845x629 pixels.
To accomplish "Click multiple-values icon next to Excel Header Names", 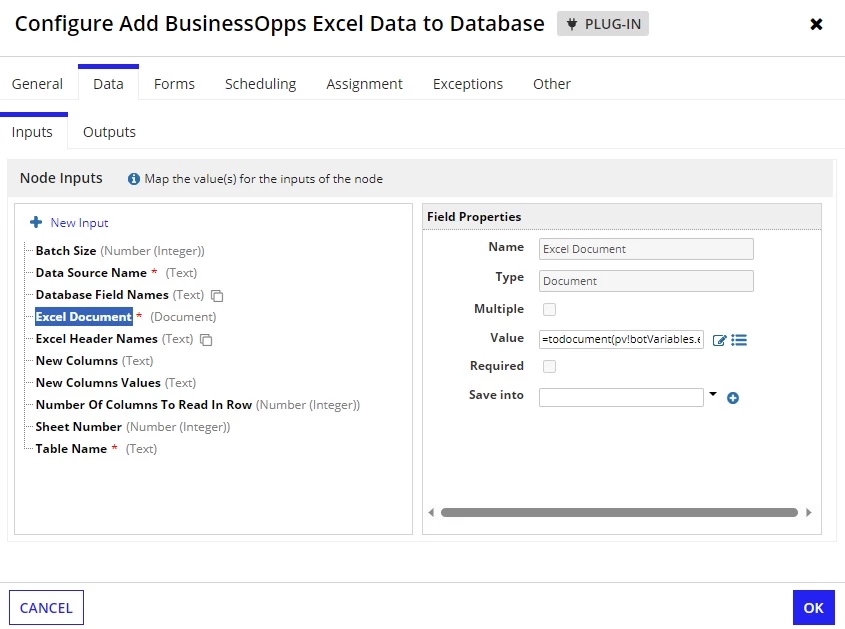I will pyautogui.click(x=206, y=340).
